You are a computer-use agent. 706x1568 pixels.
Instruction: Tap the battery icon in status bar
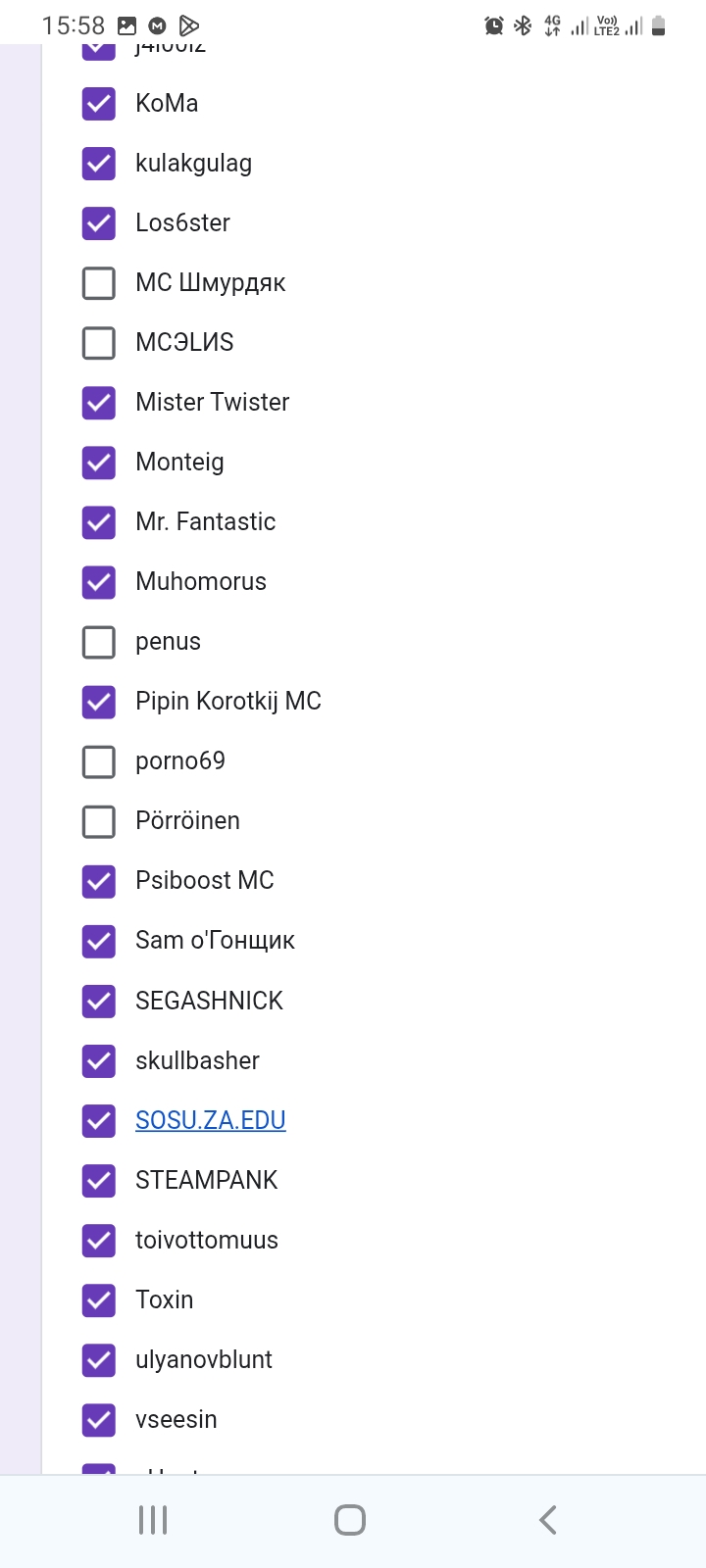(659, 26)
